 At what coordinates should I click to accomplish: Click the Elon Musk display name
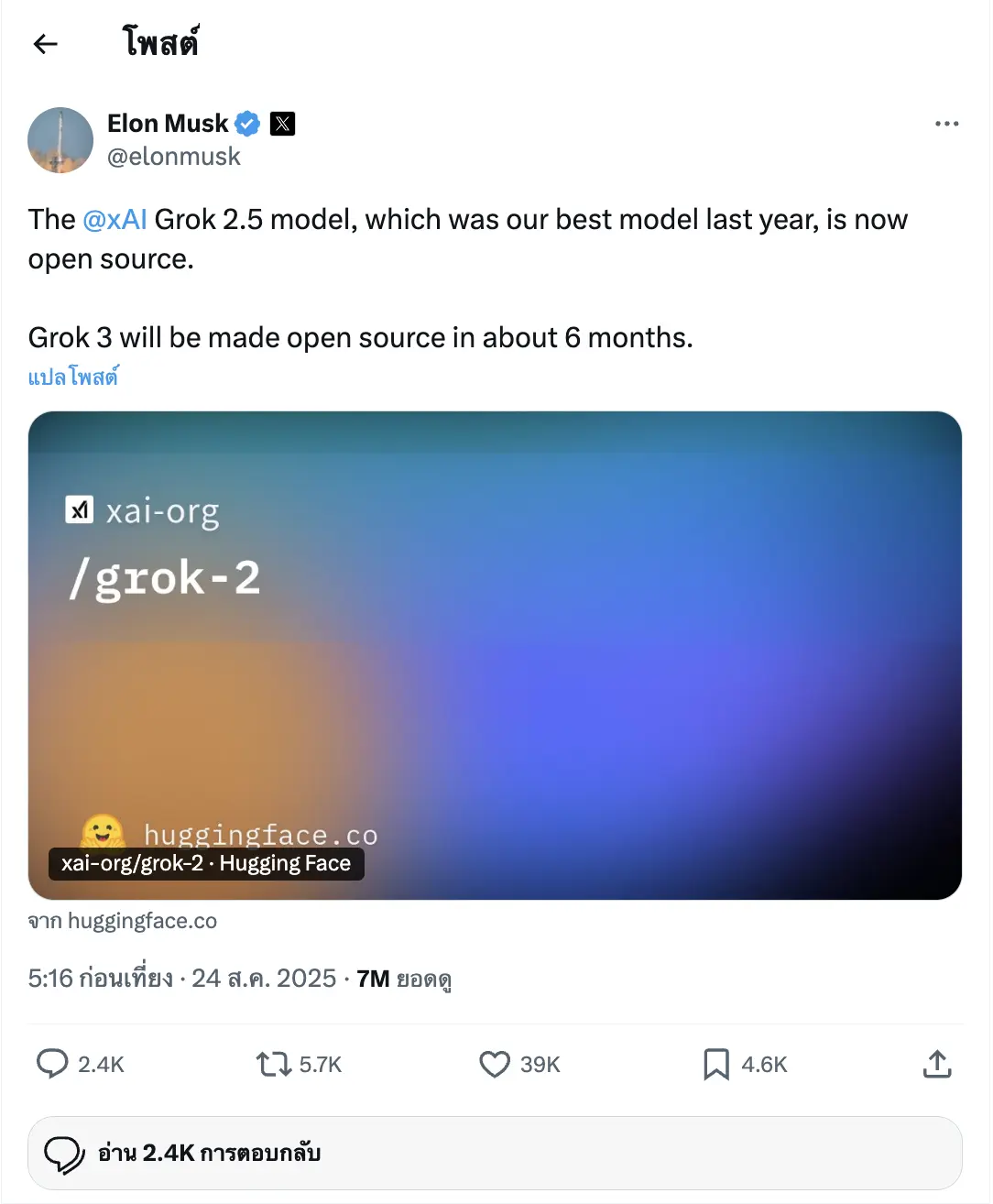pos(168,124)
